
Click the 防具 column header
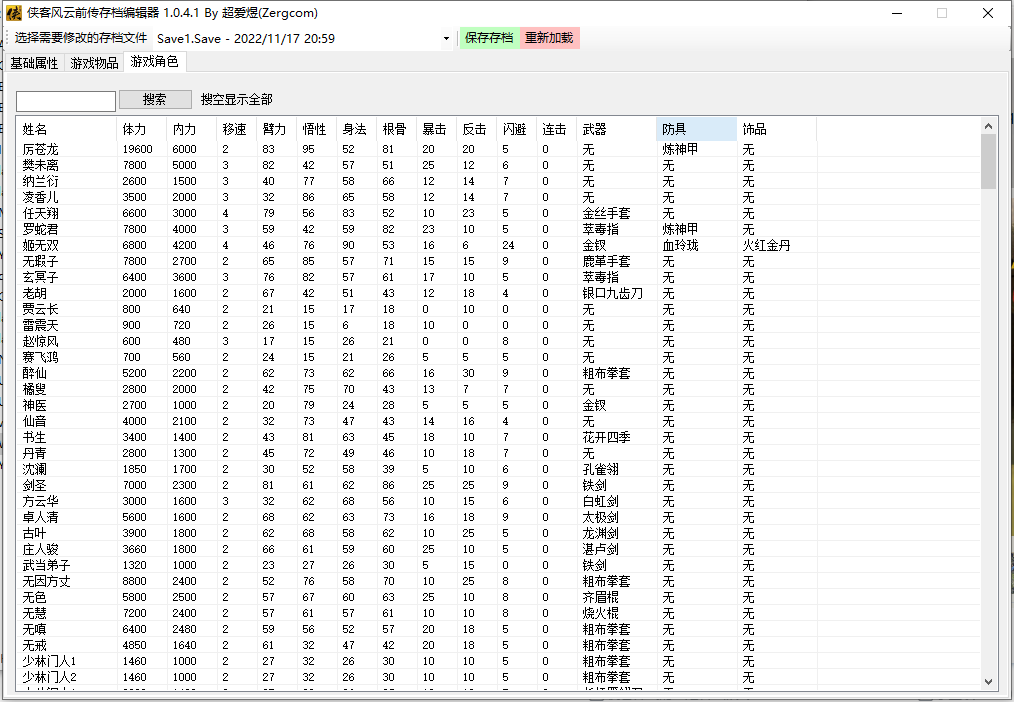pos(696,129)
